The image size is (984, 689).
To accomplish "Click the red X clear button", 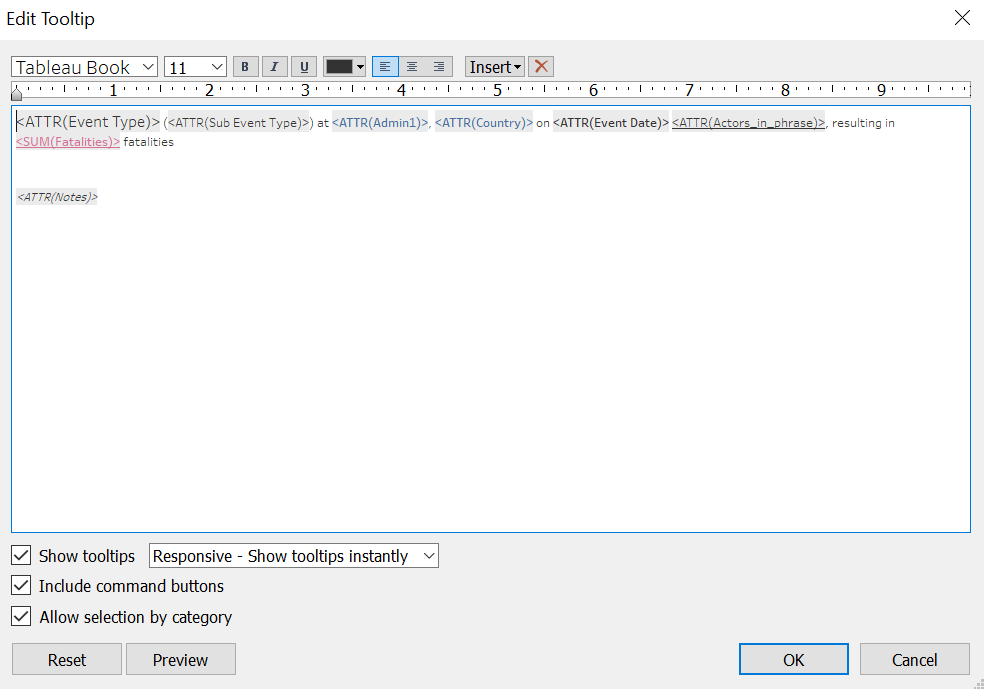I will pos(541,67).
